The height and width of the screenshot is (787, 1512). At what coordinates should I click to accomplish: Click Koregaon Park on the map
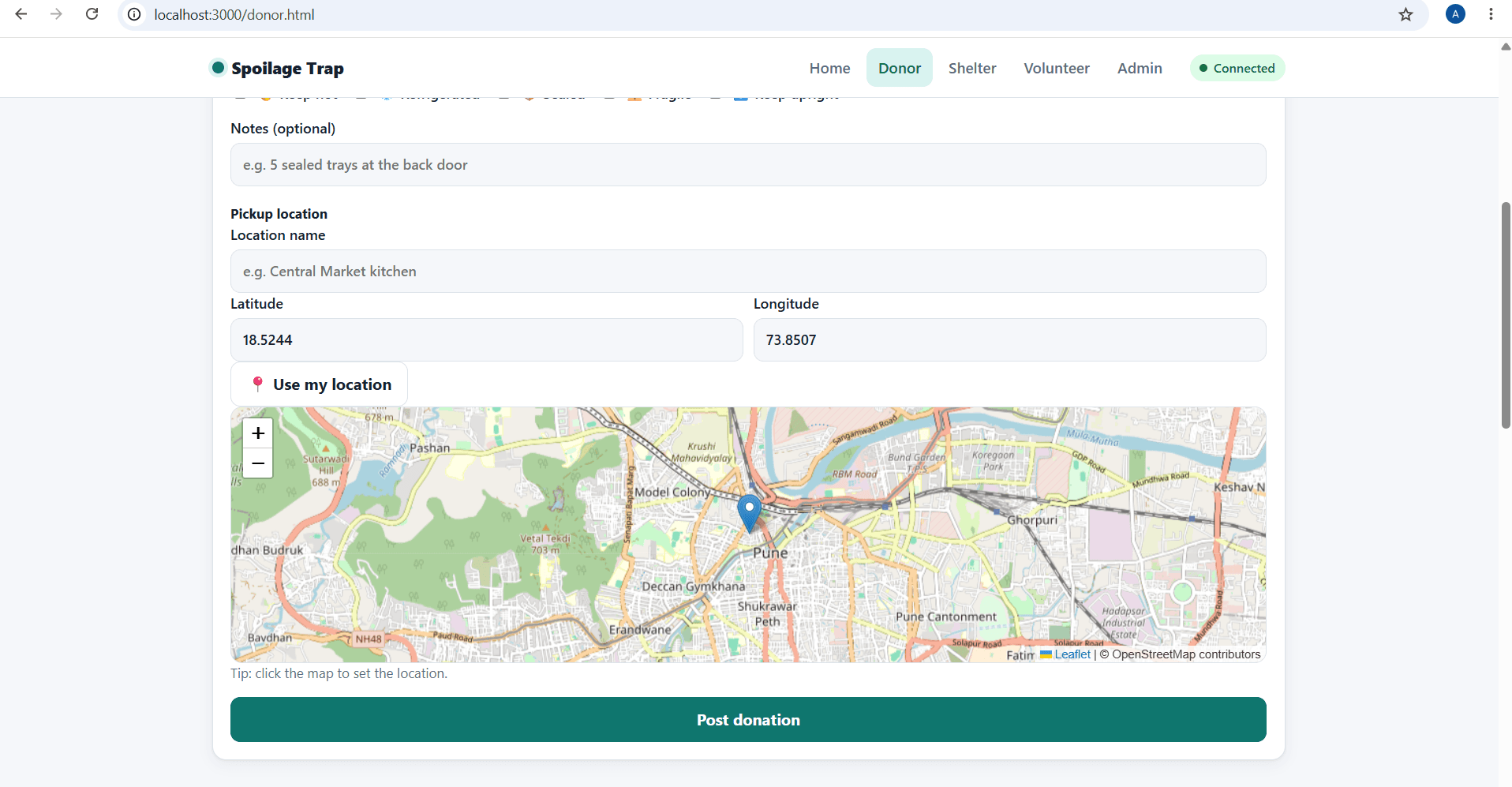pos(994,461)
